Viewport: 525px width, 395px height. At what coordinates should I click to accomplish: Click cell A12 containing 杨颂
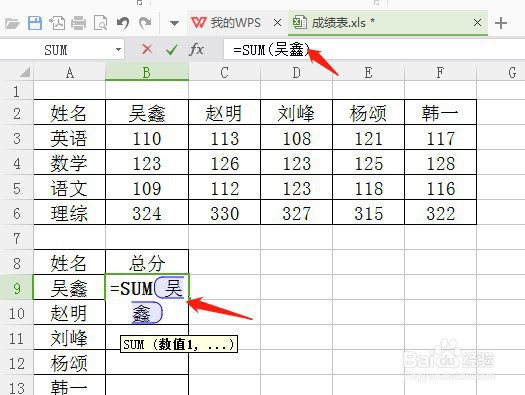70,363
